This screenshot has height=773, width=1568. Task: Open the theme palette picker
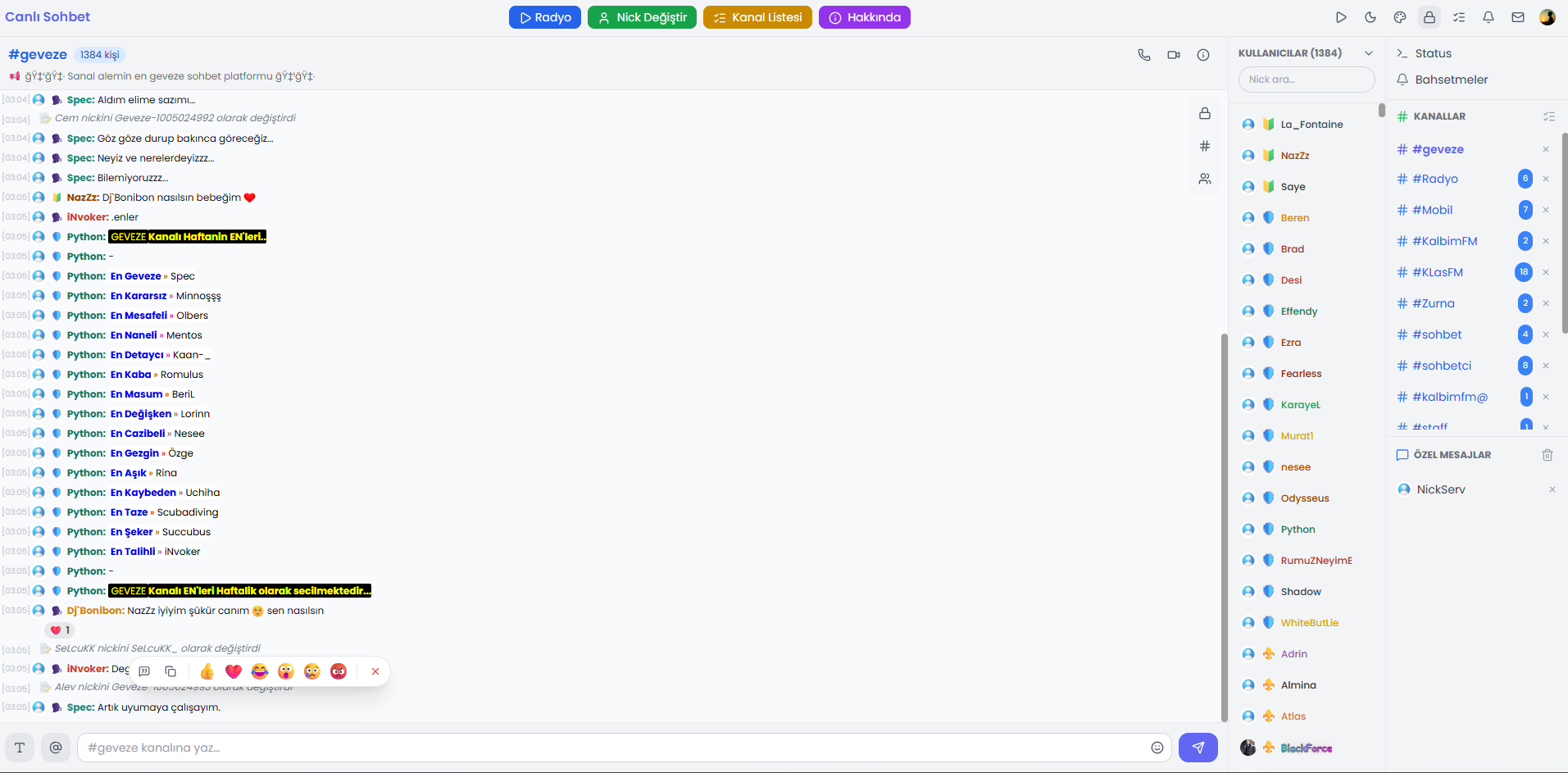pos(1399,16)
